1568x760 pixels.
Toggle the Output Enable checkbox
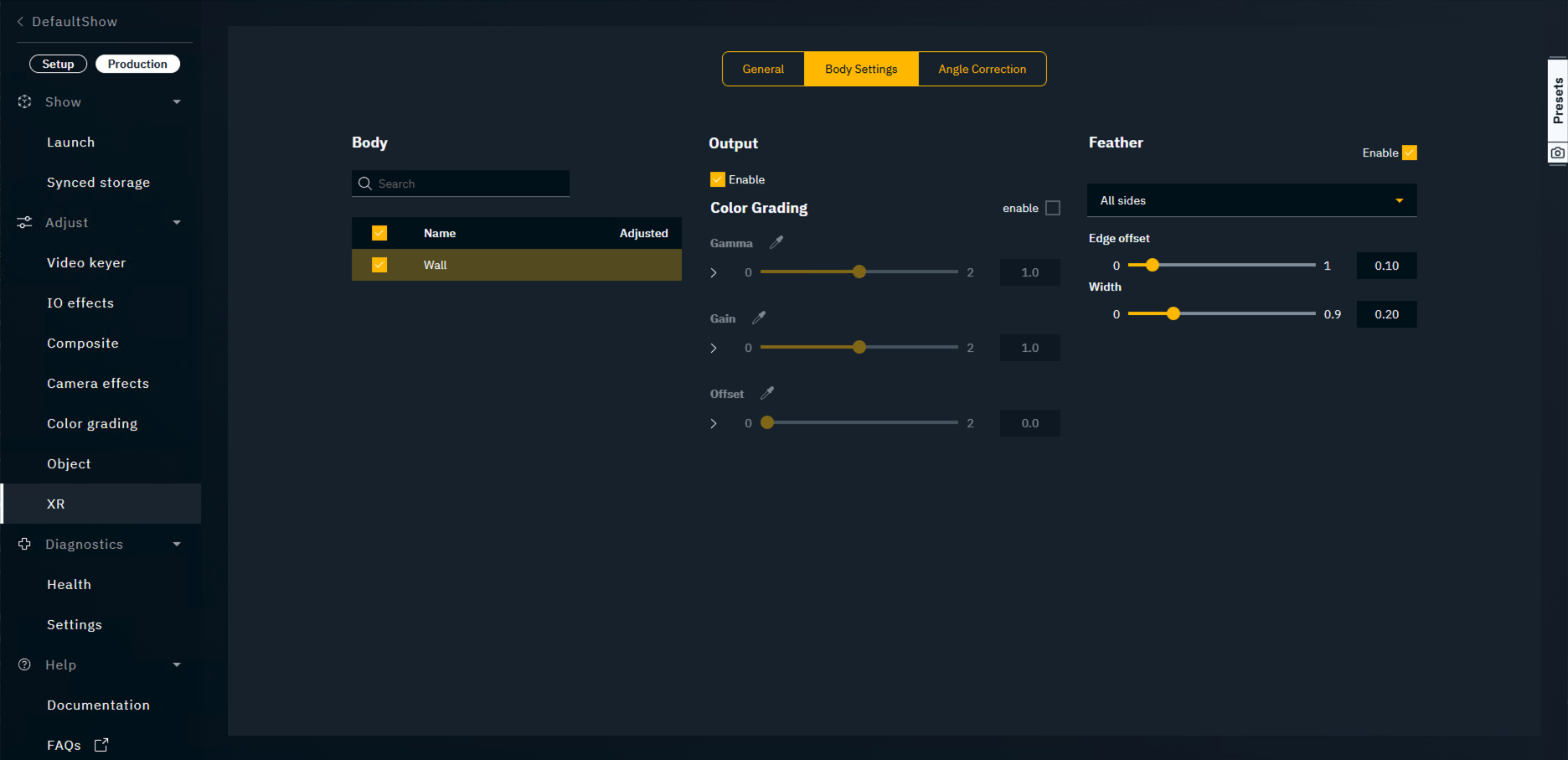click(718, 179)
